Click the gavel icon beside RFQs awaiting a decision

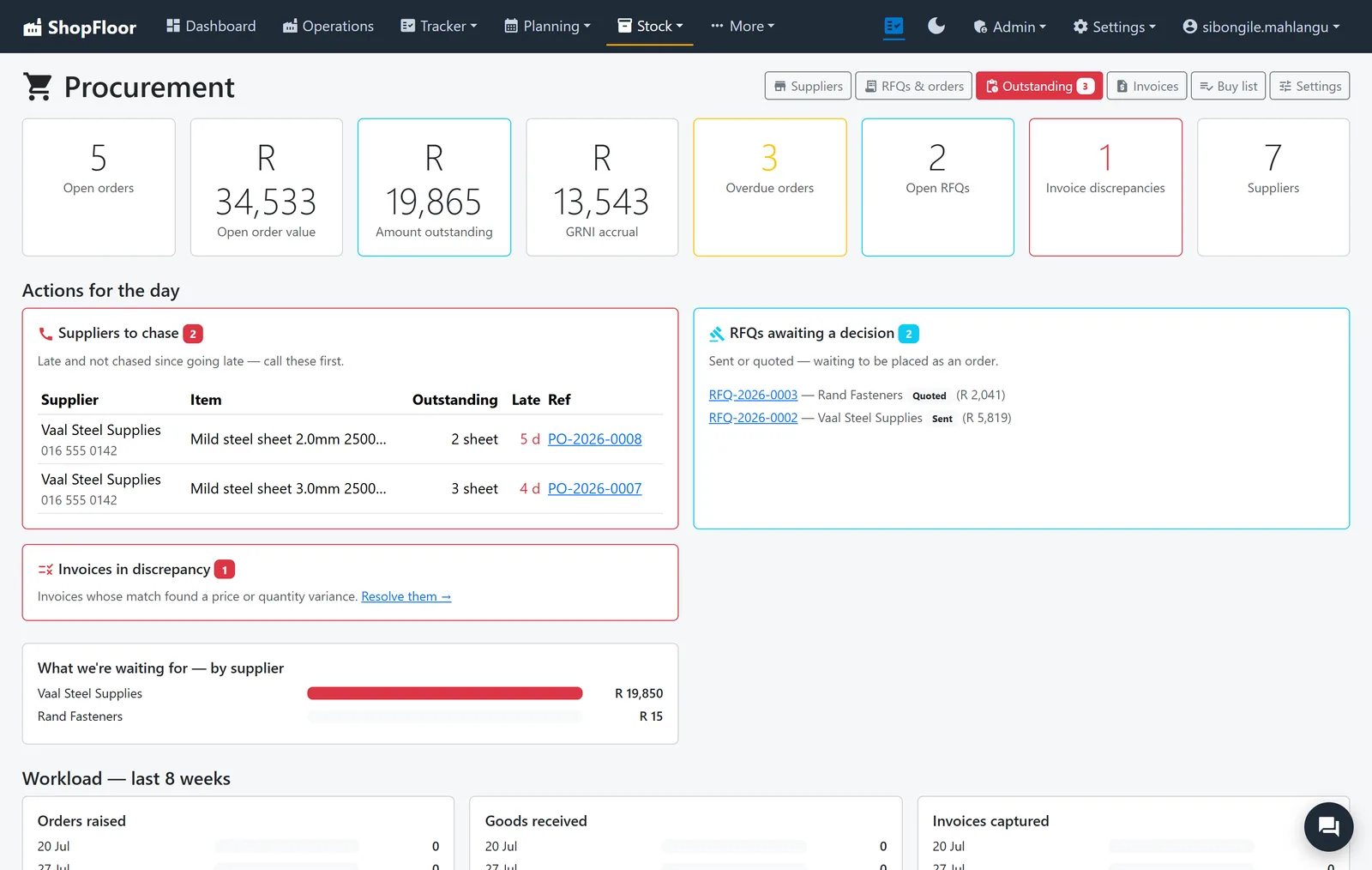(717, 334)
